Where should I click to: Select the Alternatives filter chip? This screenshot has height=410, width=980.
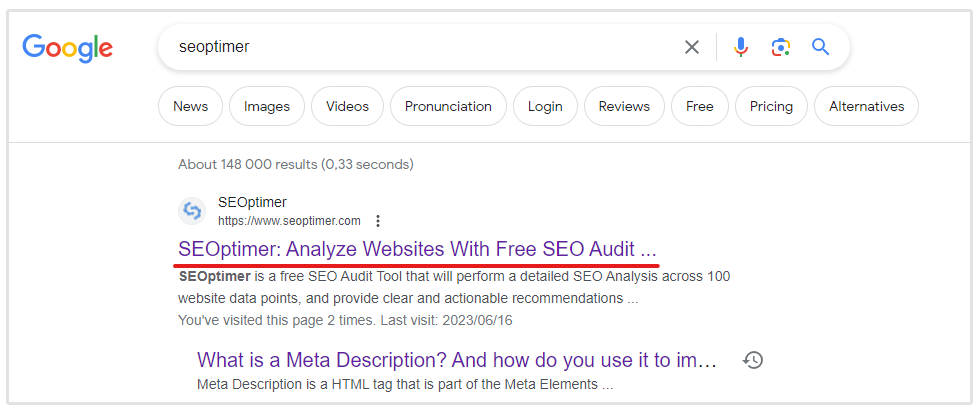pos(866,106)
